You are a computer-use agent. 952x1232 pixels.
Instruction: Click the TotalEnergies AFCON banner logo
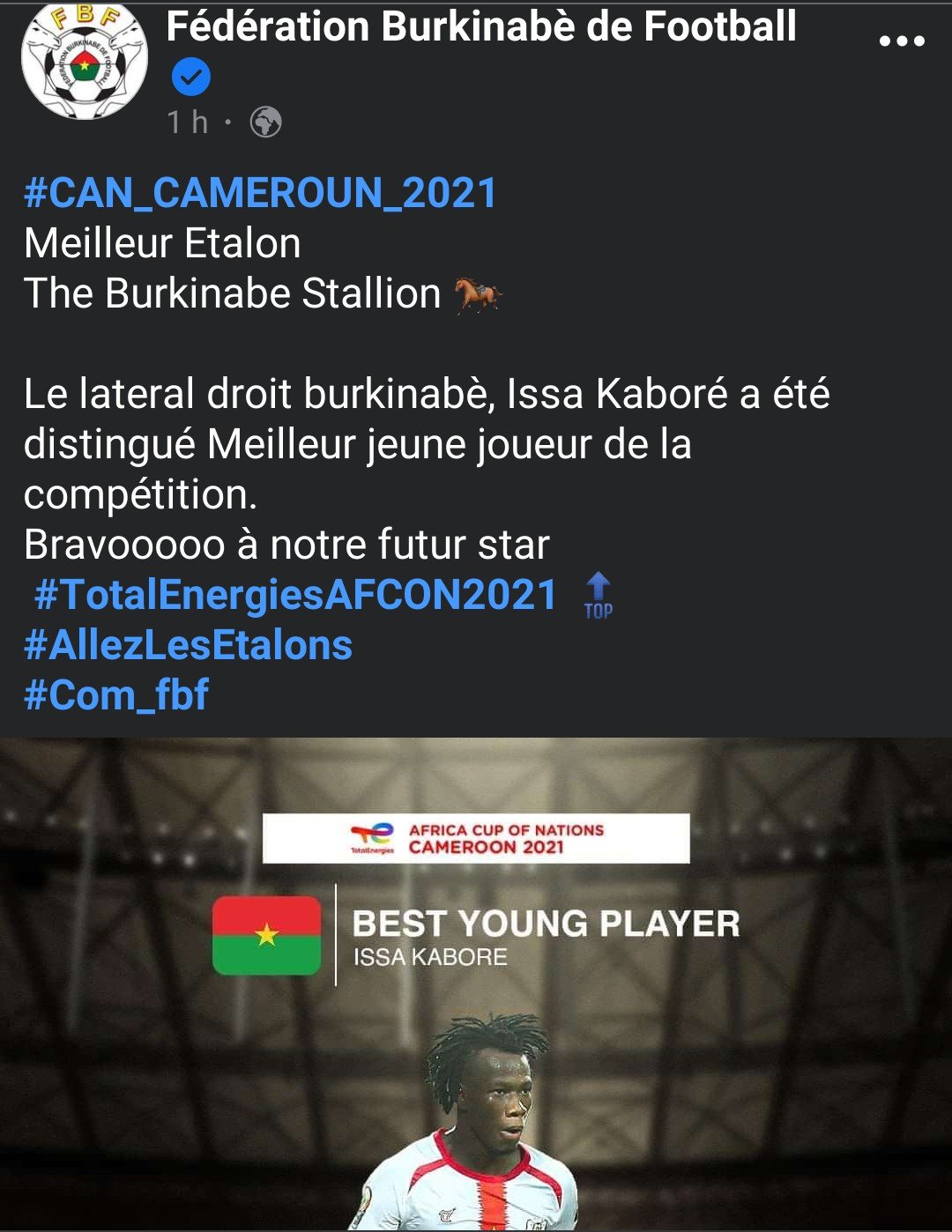coord(476,838)
